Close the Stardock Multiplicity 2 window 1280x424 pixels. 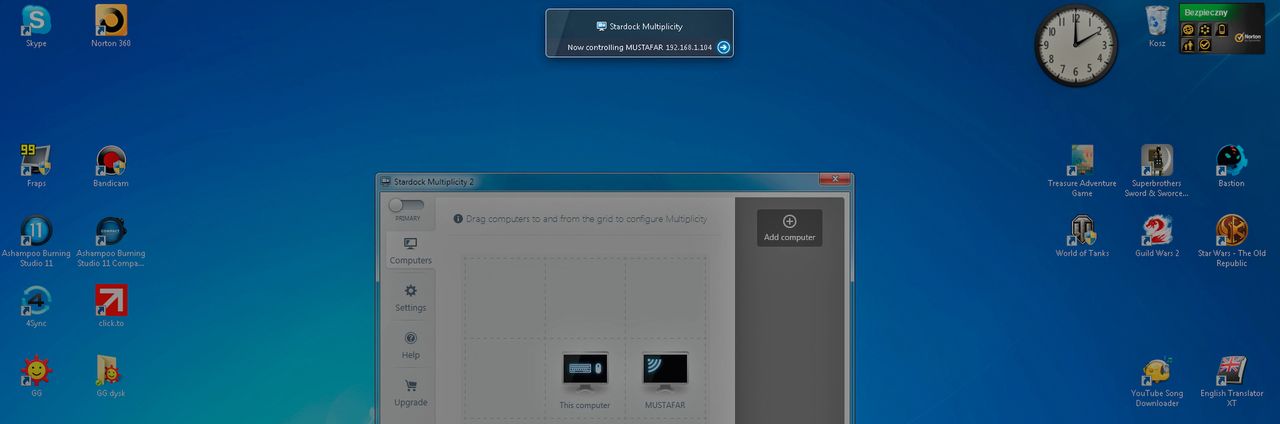tap(834, 180)
